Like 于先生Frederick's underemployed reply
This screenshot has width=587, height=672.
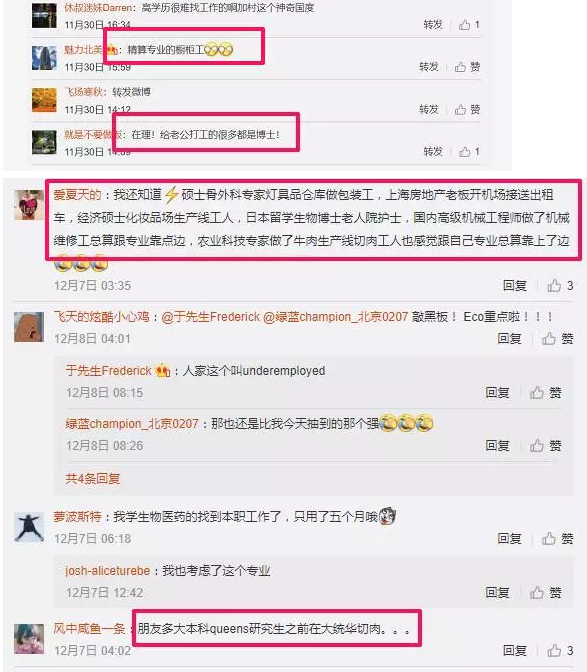click(545, 392)
